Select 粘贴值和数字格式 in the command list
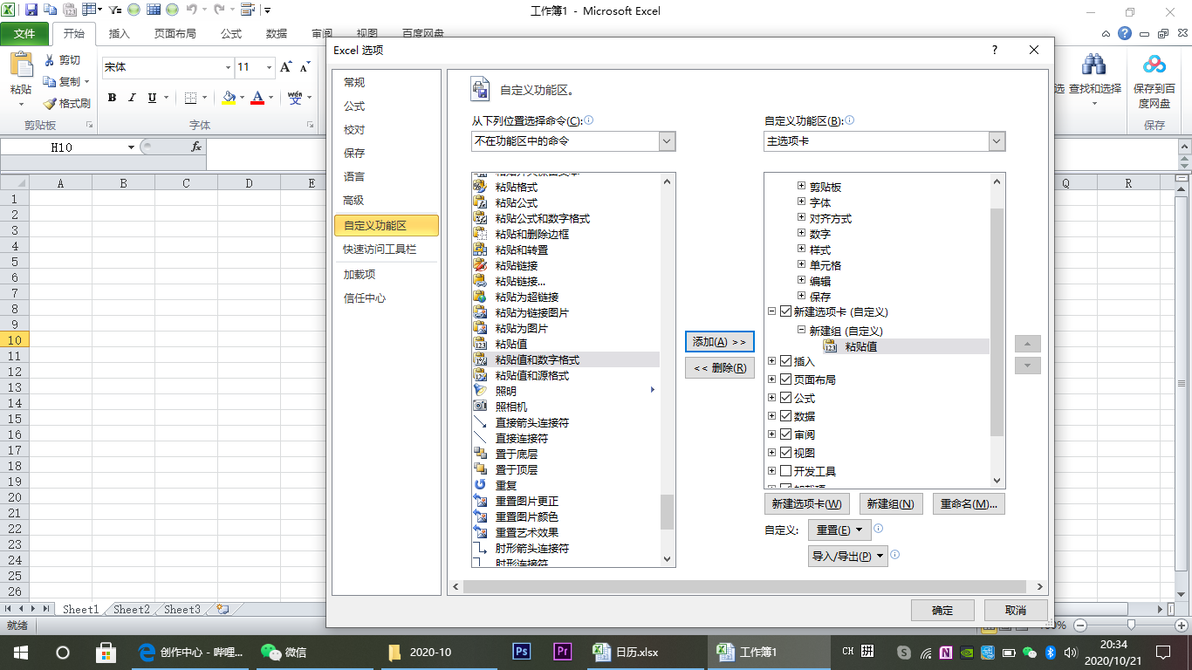 [x=566, y=360]
